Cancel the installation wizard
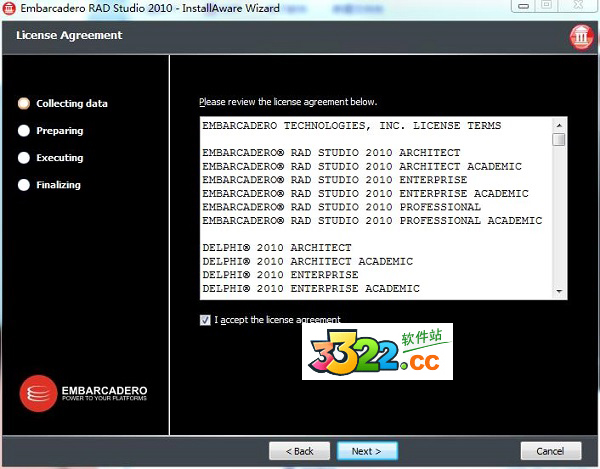The height and width of the screenshot is (469, 600). (550, 451)
